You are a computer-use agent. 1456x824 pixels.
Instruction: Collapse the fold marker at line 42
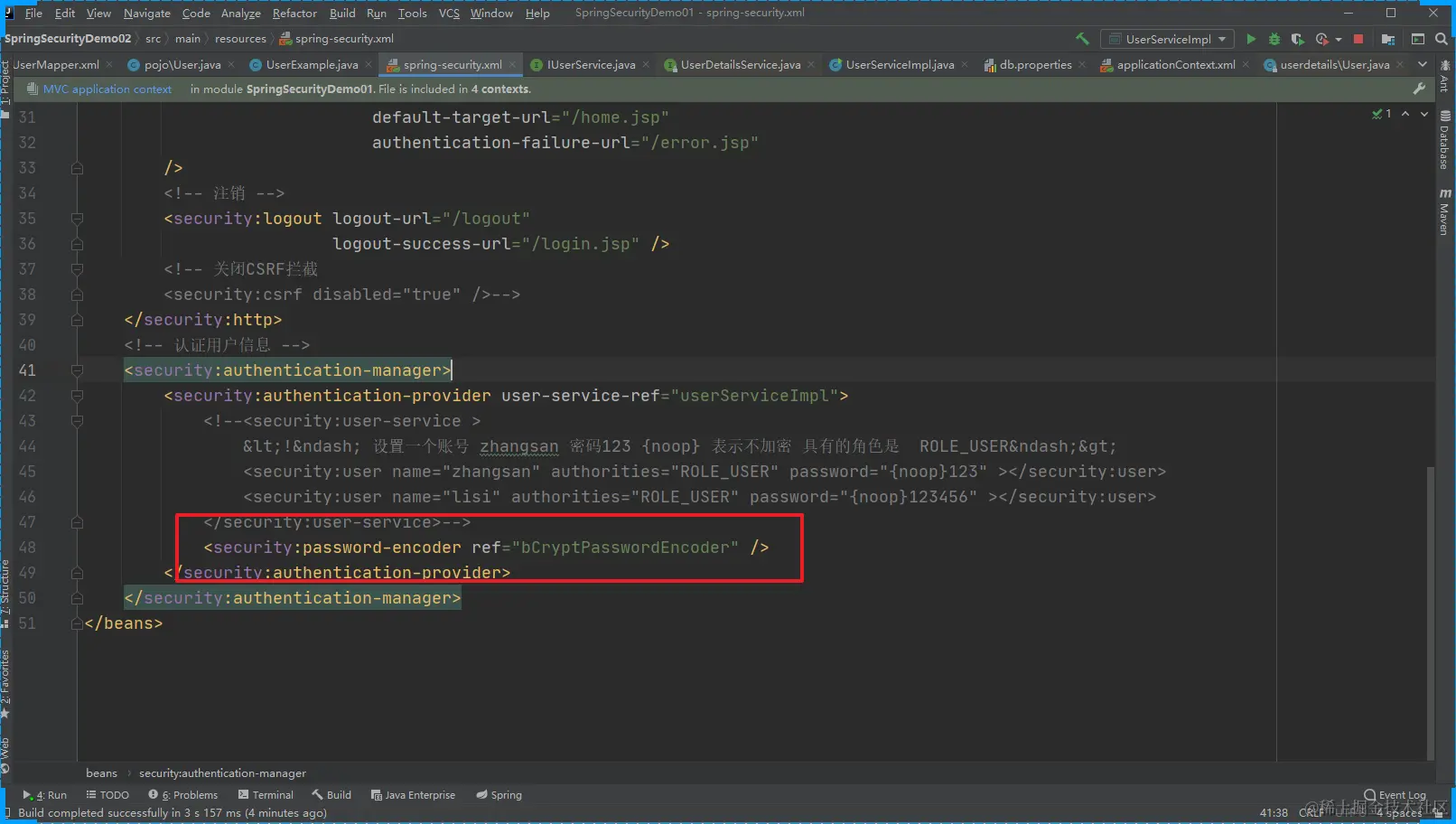[77, 396]
